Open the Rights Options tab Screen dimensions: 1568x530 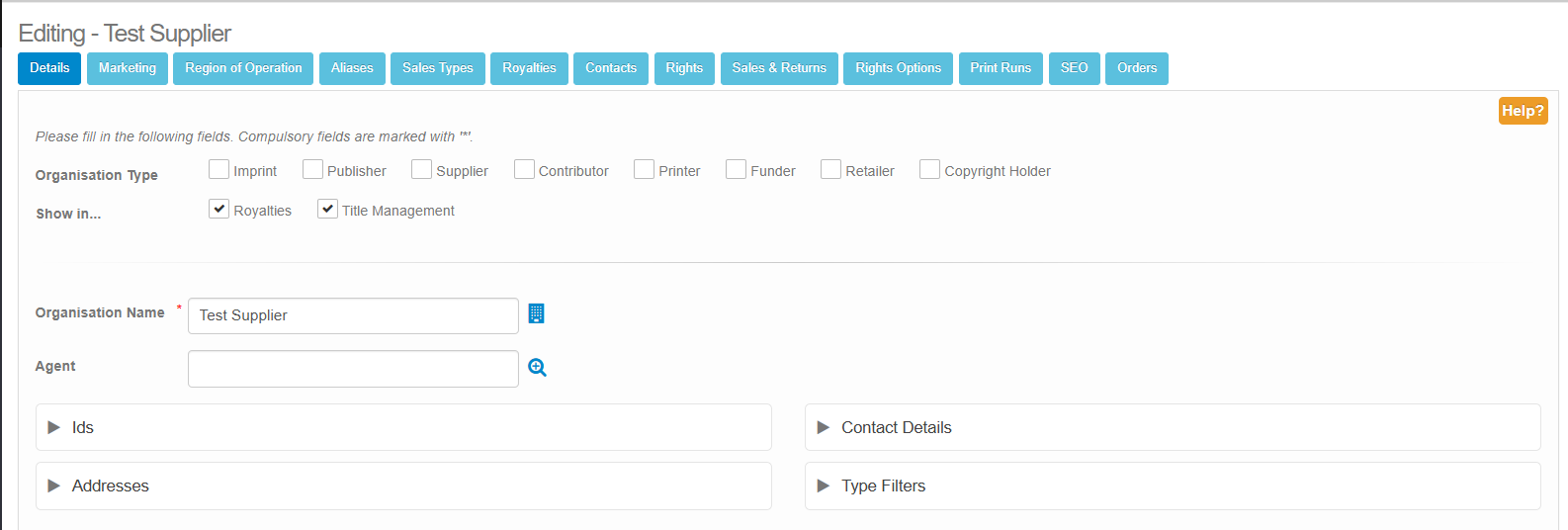click(898, 68)
